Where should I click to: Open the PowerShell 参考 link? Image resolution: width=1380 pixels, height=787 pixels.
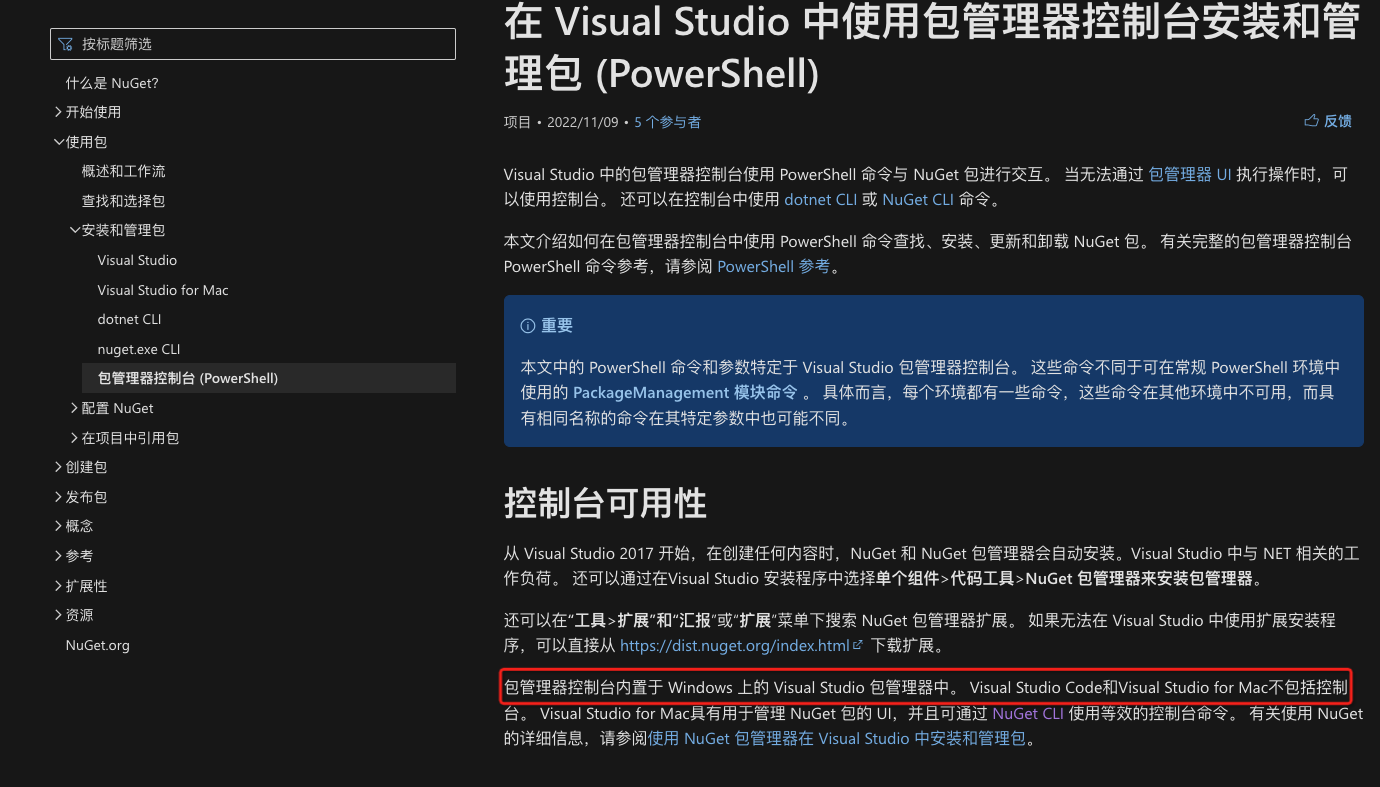(x=773, y=267)
